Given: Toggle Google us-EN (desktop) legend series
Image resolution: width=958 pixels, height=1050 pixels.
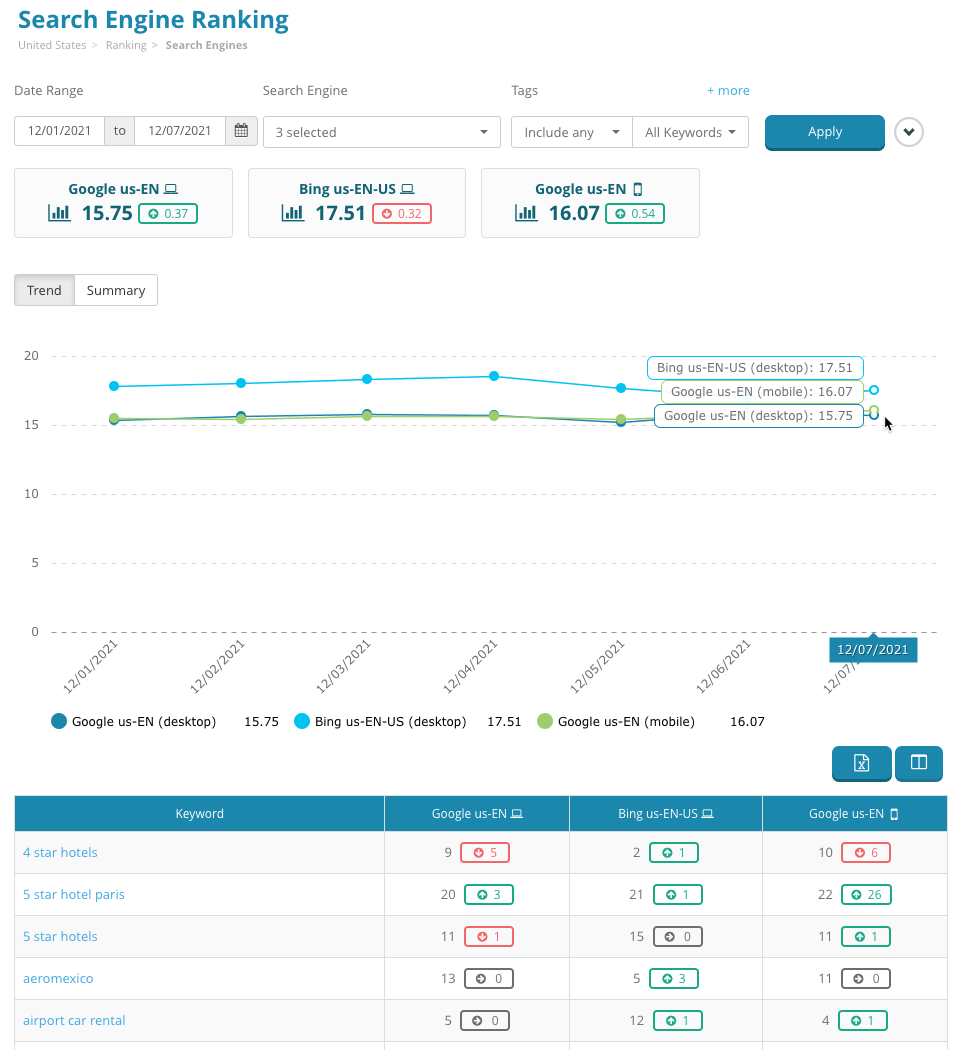Looking at the screenshot, I should tap(133, 721).
